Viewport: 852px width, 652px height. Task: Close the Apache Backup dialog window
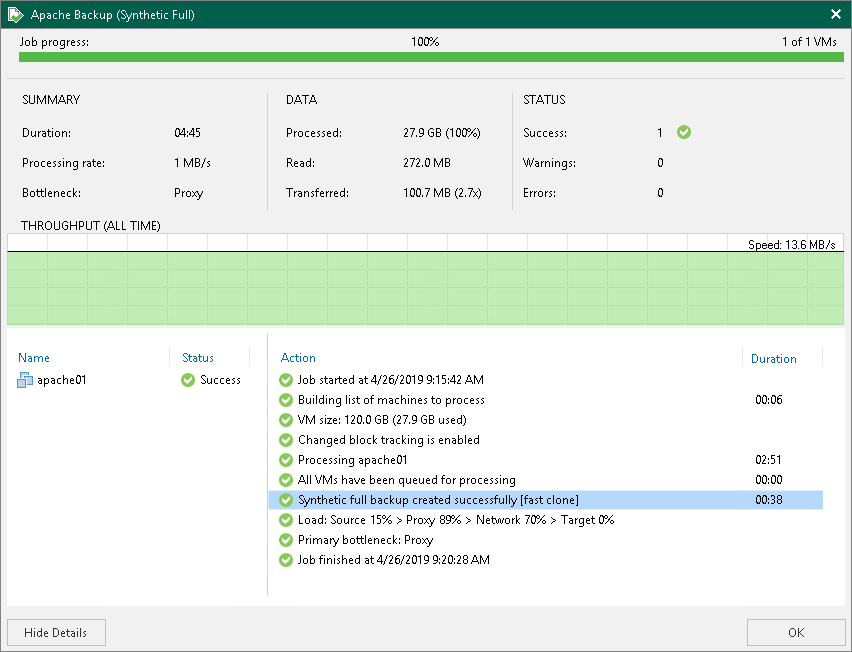click(x=835, y=15)
